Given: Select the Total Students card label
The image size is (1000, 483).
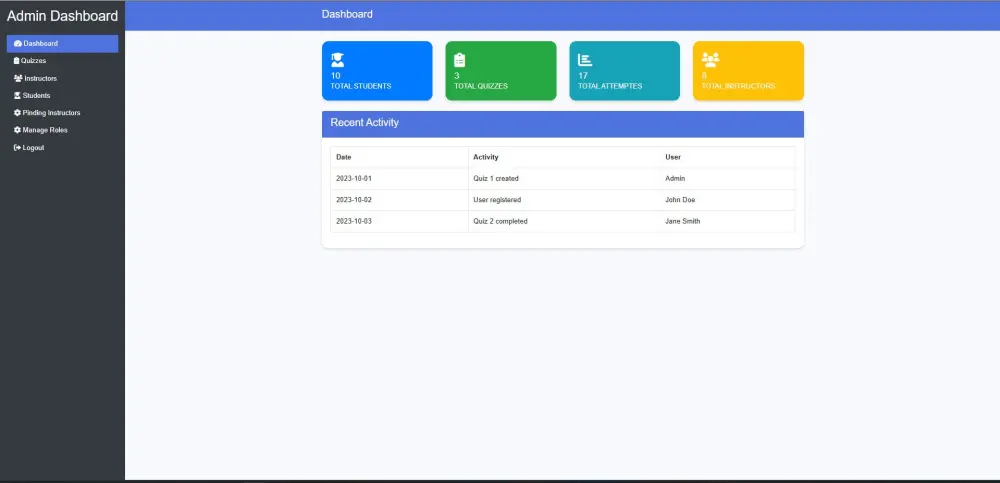Looking at the screenshot, I should [360, 86].
